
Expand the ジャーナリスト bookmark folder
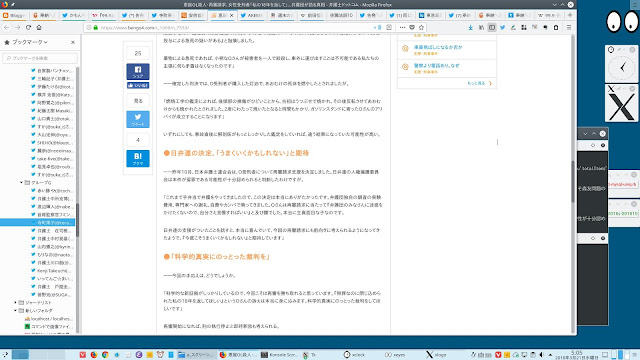(x=16, y=302)
